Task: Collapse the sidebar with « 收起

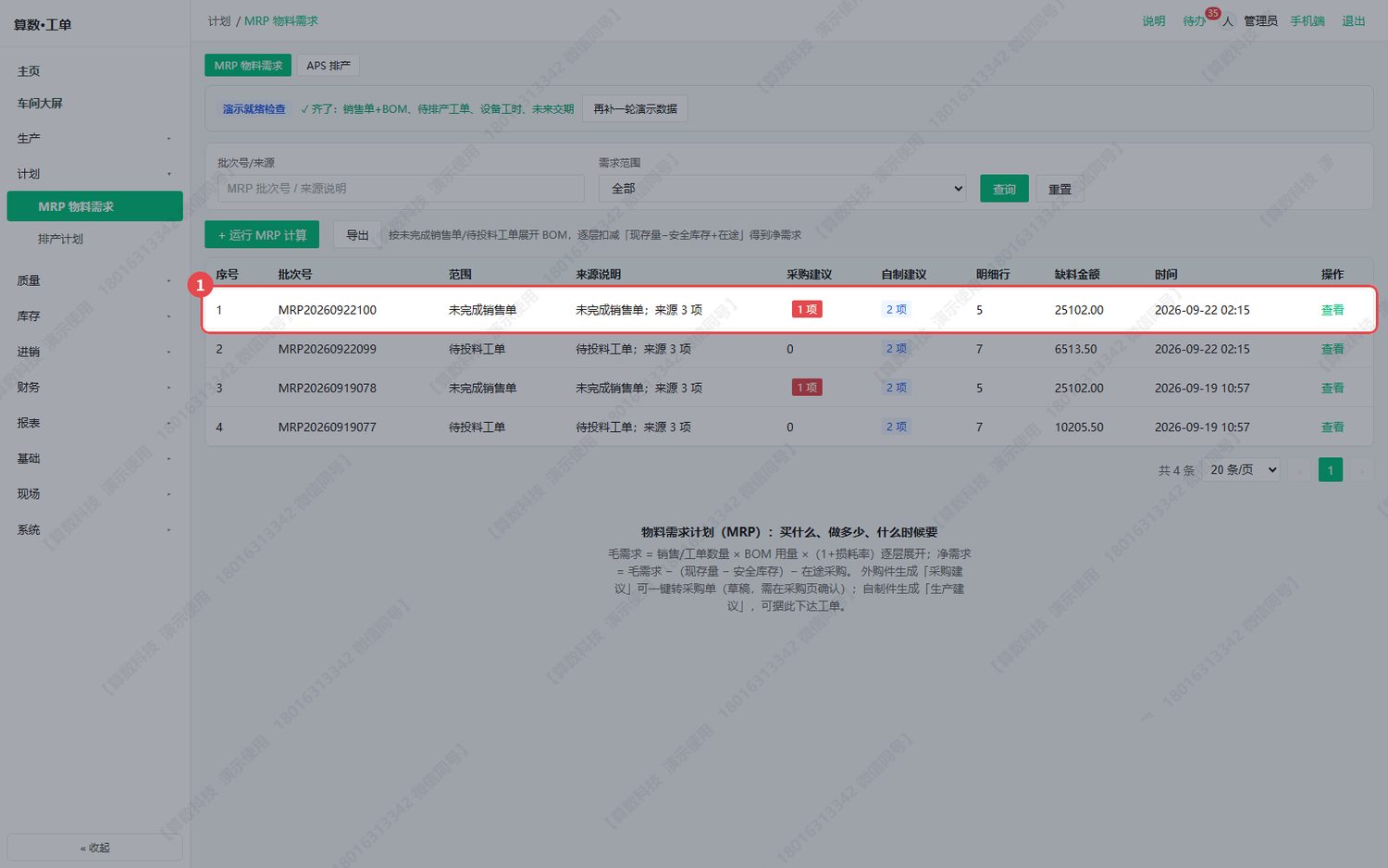Action: [x=94, y=848]
